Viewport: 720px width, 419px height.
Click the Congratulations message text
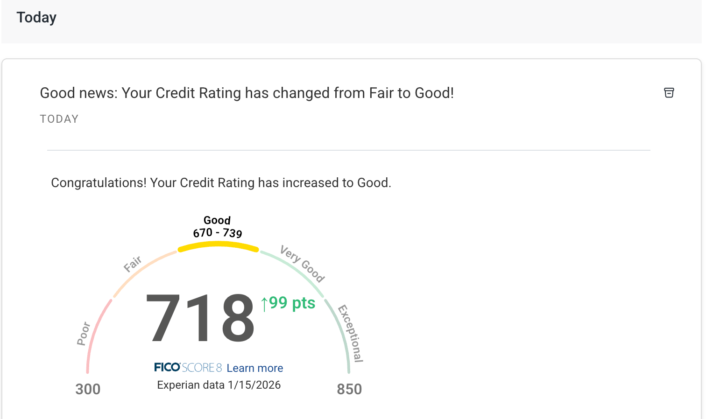point(221,183)
